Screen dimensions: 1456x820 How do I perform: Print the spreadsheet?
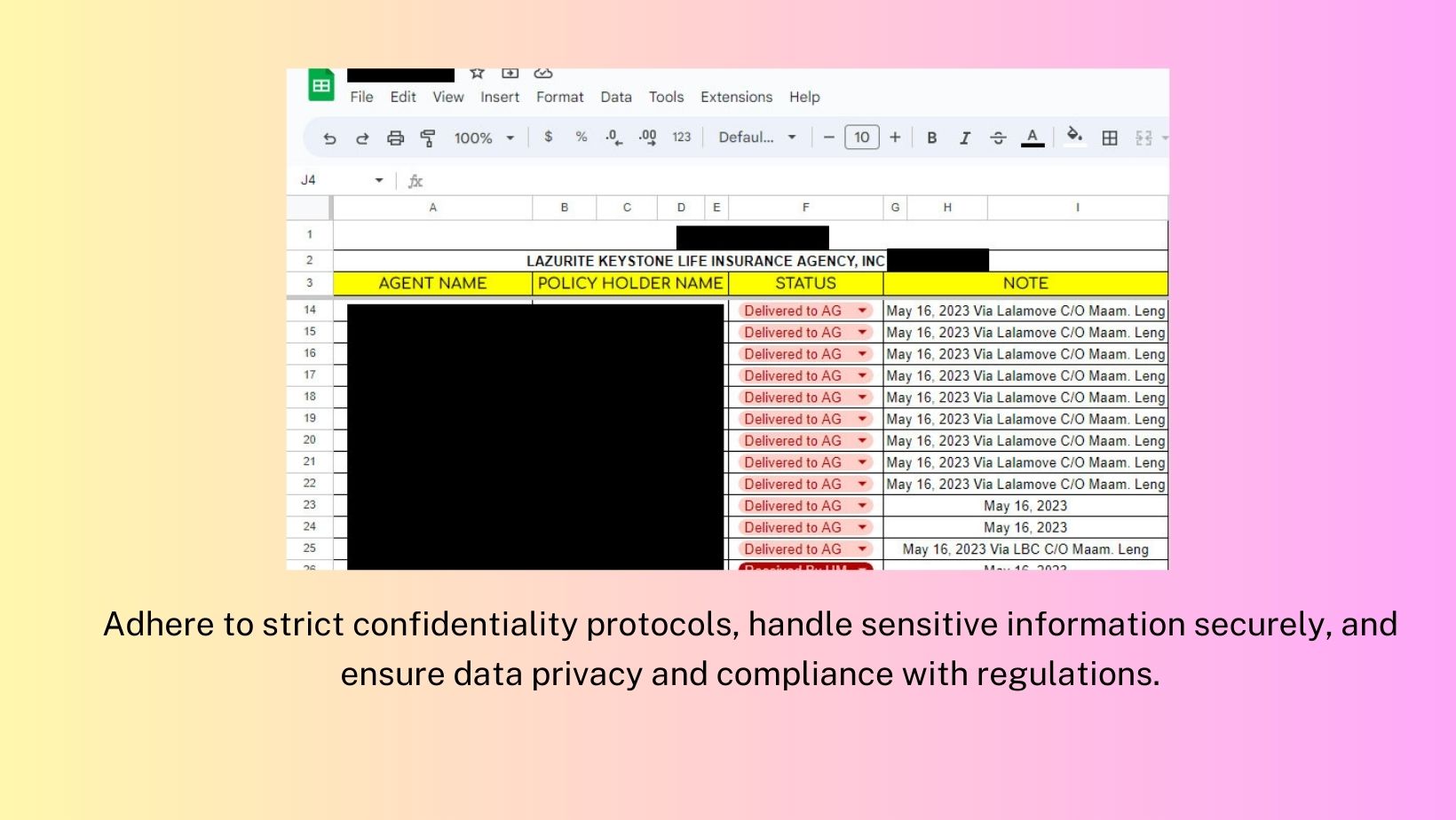395,138
